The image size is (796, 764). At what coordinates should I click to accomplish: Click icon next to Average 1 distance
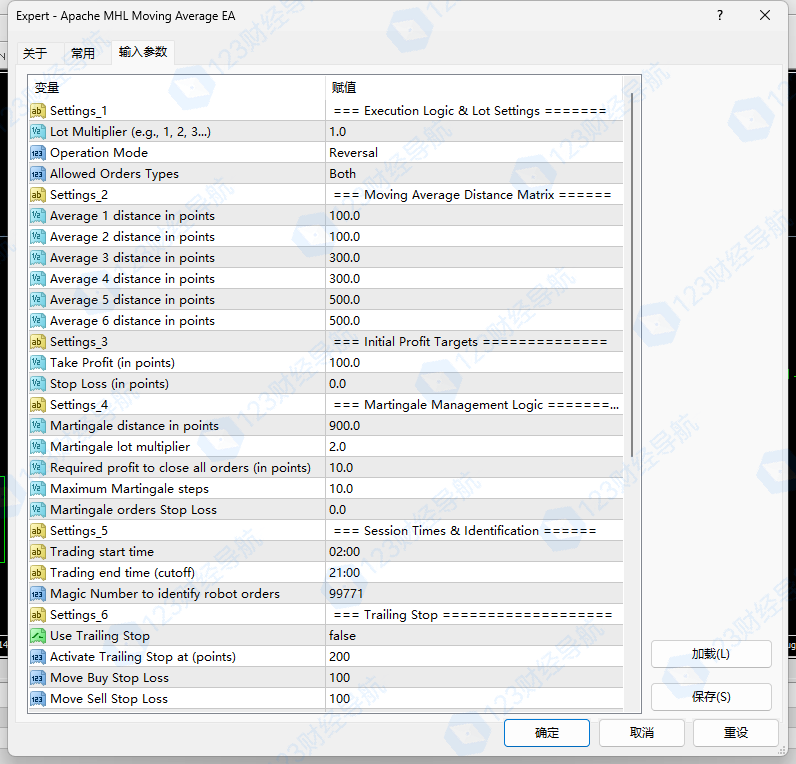[38, 216]
